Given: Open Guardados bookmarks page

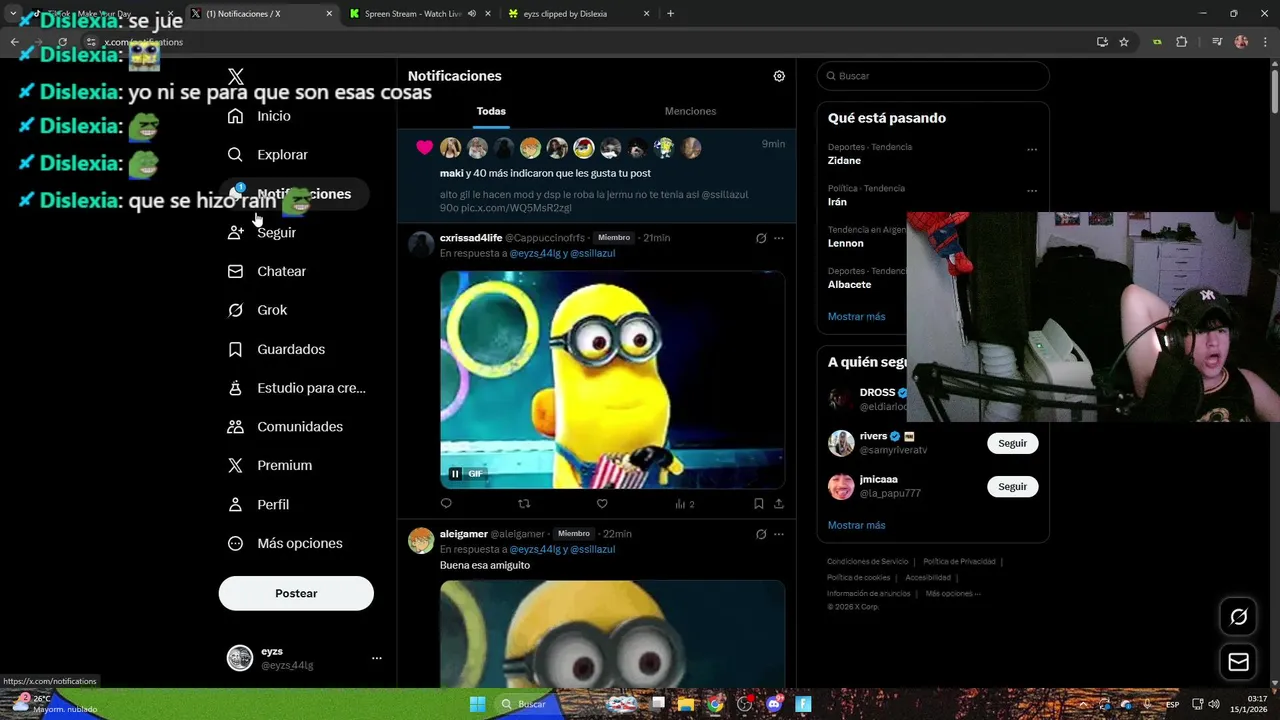Looking at the screenshot, I should click(x=276, y=349).
